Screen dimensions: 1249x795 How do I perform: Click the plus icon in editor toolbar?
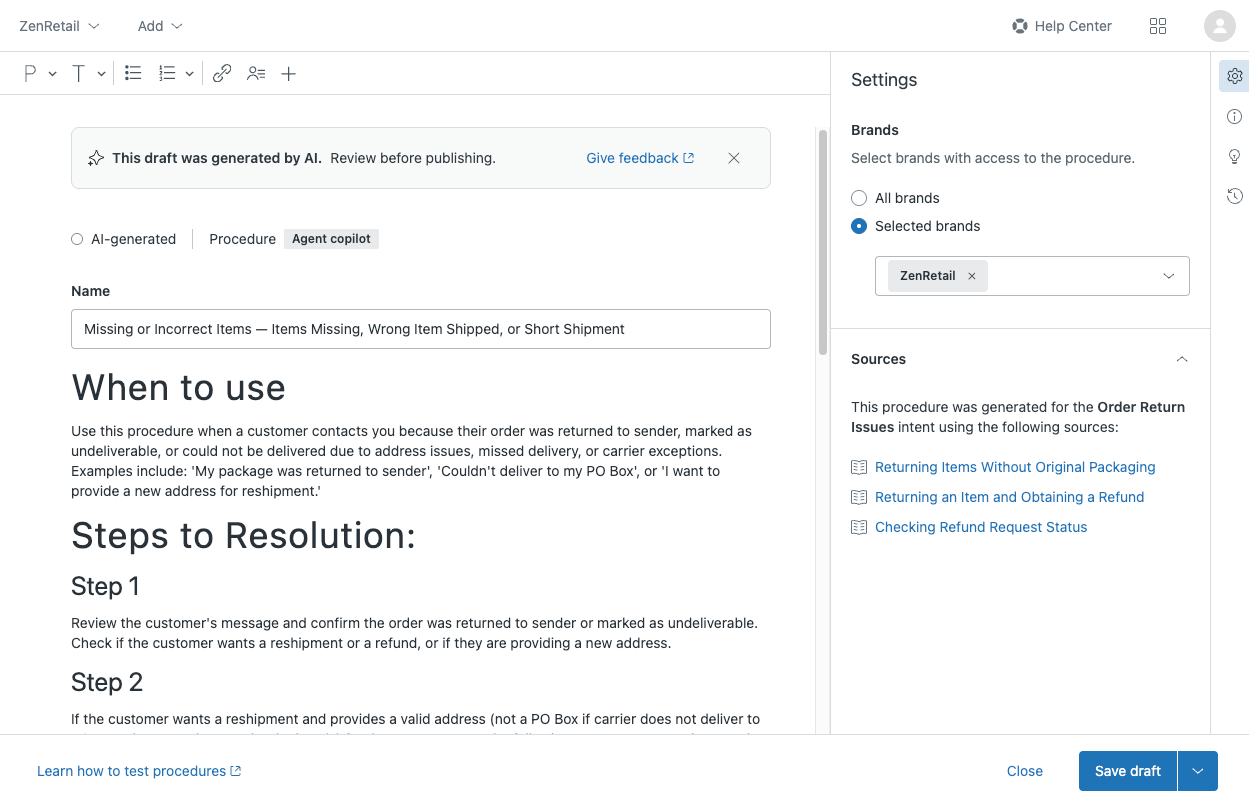coord(288,73)
